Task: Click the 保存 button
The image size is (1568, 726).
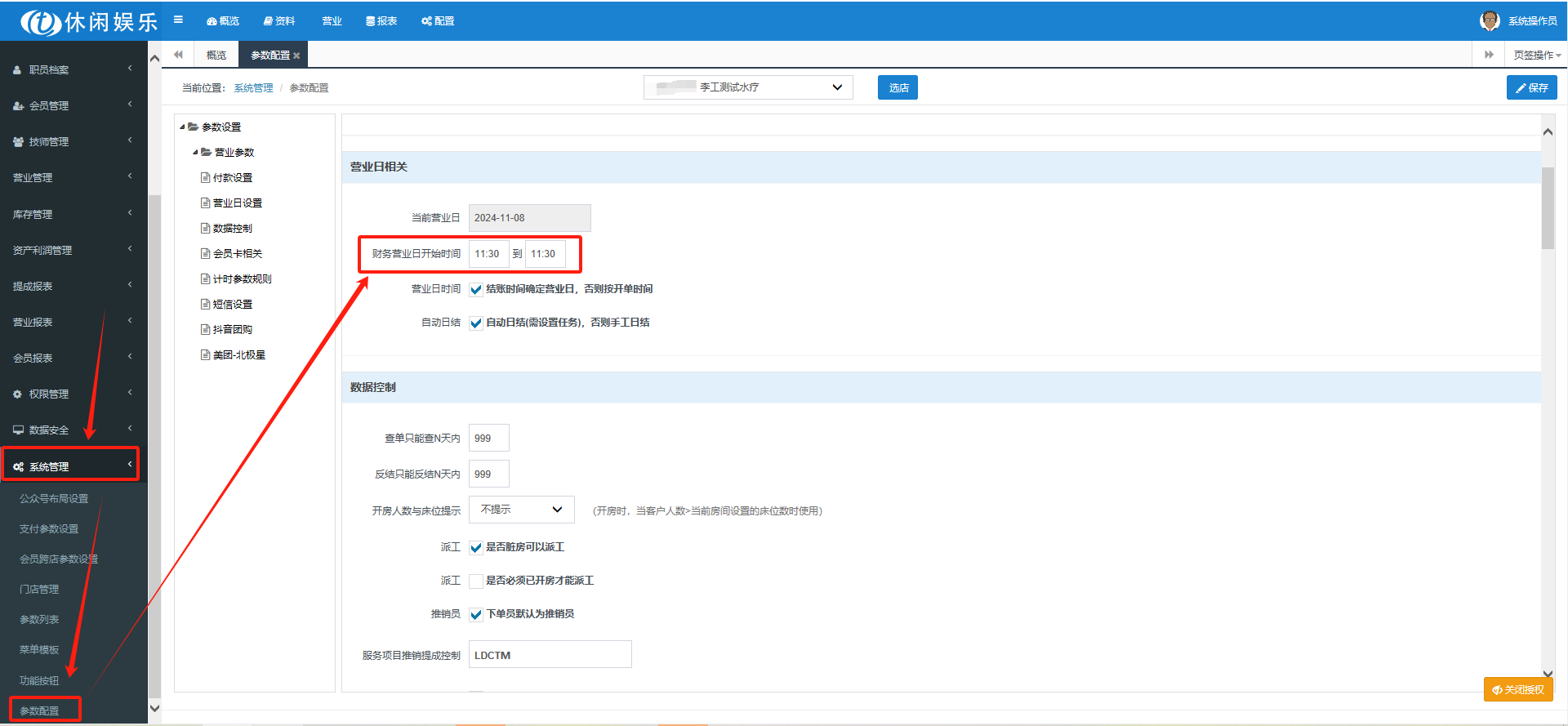Action: [1531, 87]
